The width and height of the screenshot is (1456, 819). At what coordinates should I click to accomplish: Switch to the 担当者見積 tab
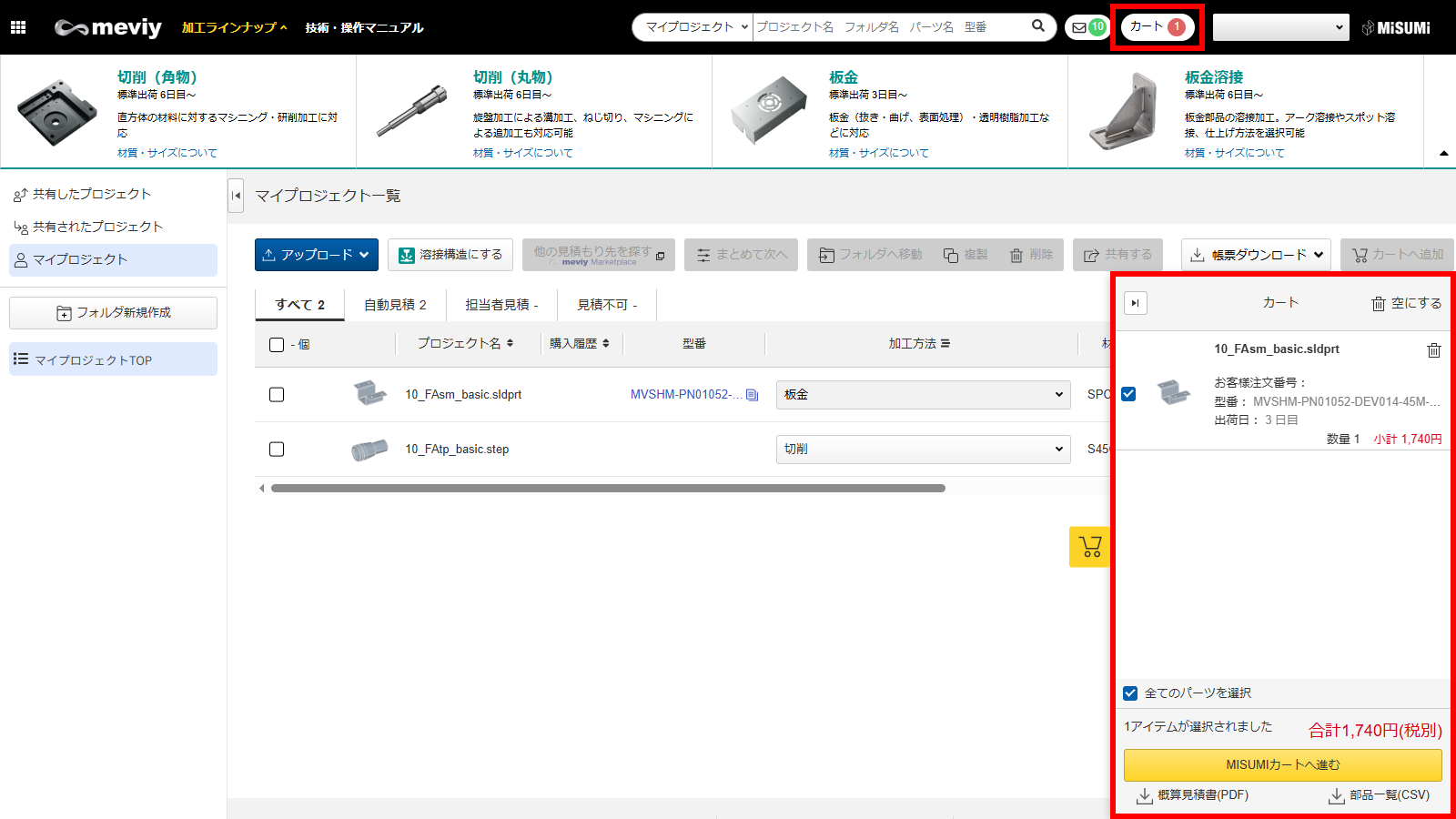[x=501, y=305]
